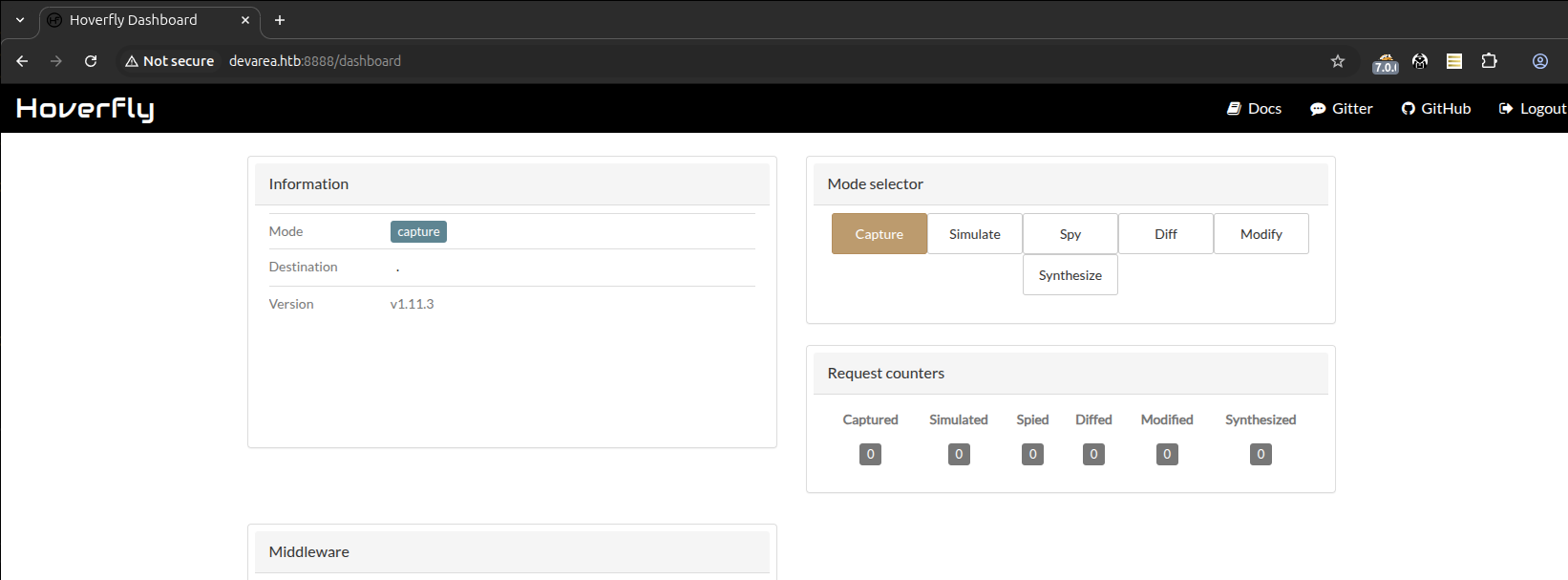Bookmark this page with the star icon
The width and height of the screenshot is (1568, 580).
click(1338, 61)
